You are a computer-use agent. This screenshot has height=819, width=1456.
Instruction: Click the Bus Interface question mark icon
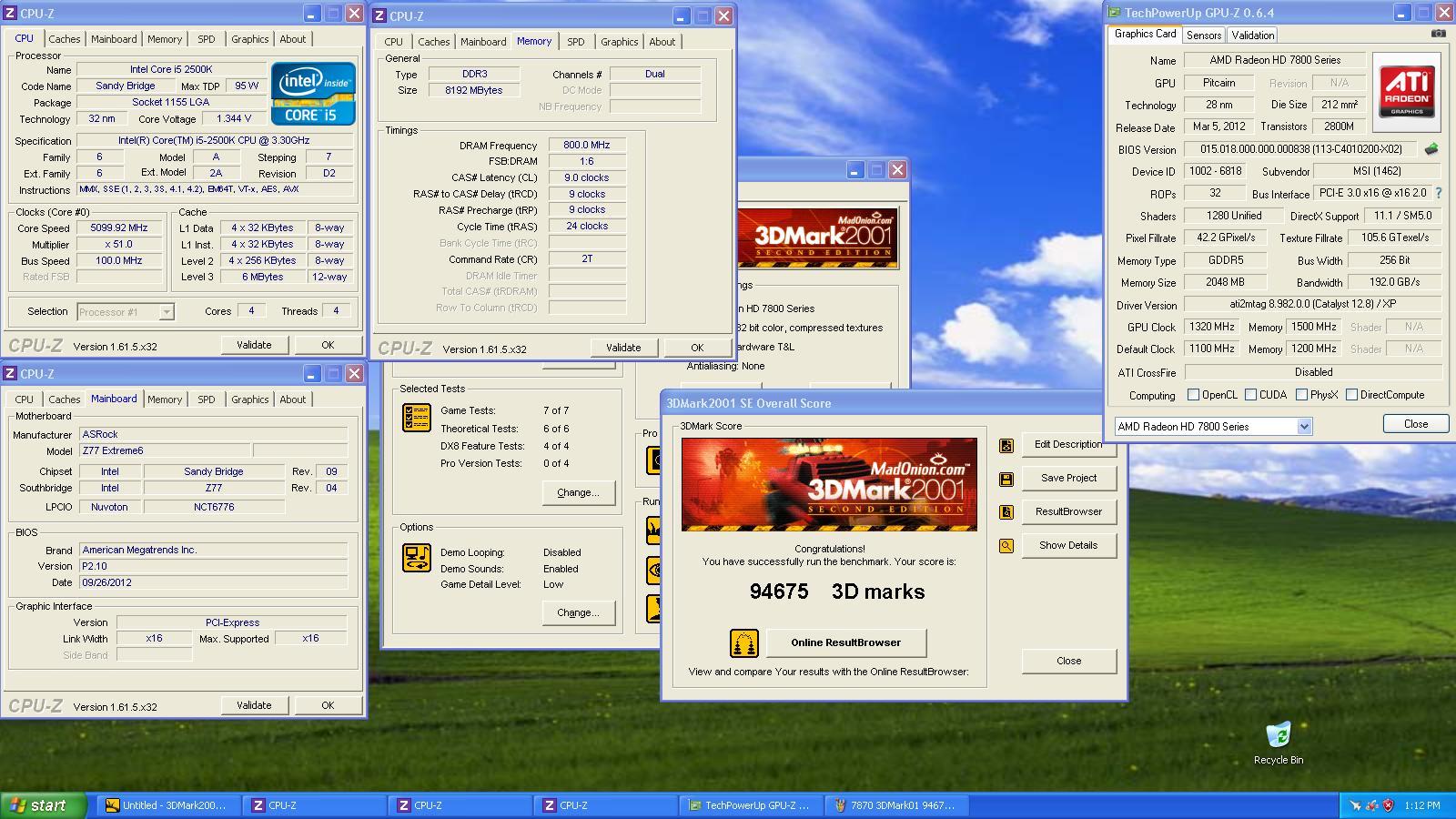[x=1439, y=193]
